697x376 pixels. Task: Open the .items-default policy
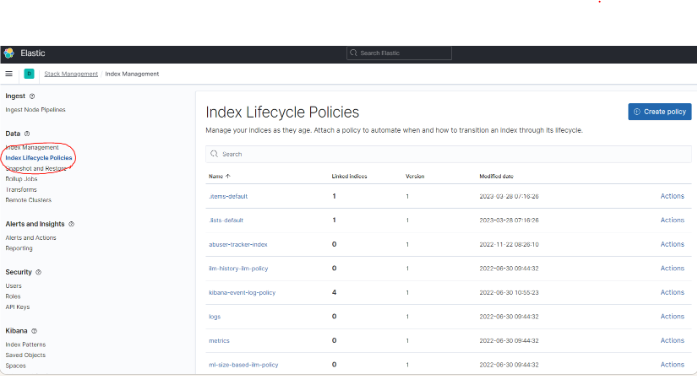tap(228, 196)
